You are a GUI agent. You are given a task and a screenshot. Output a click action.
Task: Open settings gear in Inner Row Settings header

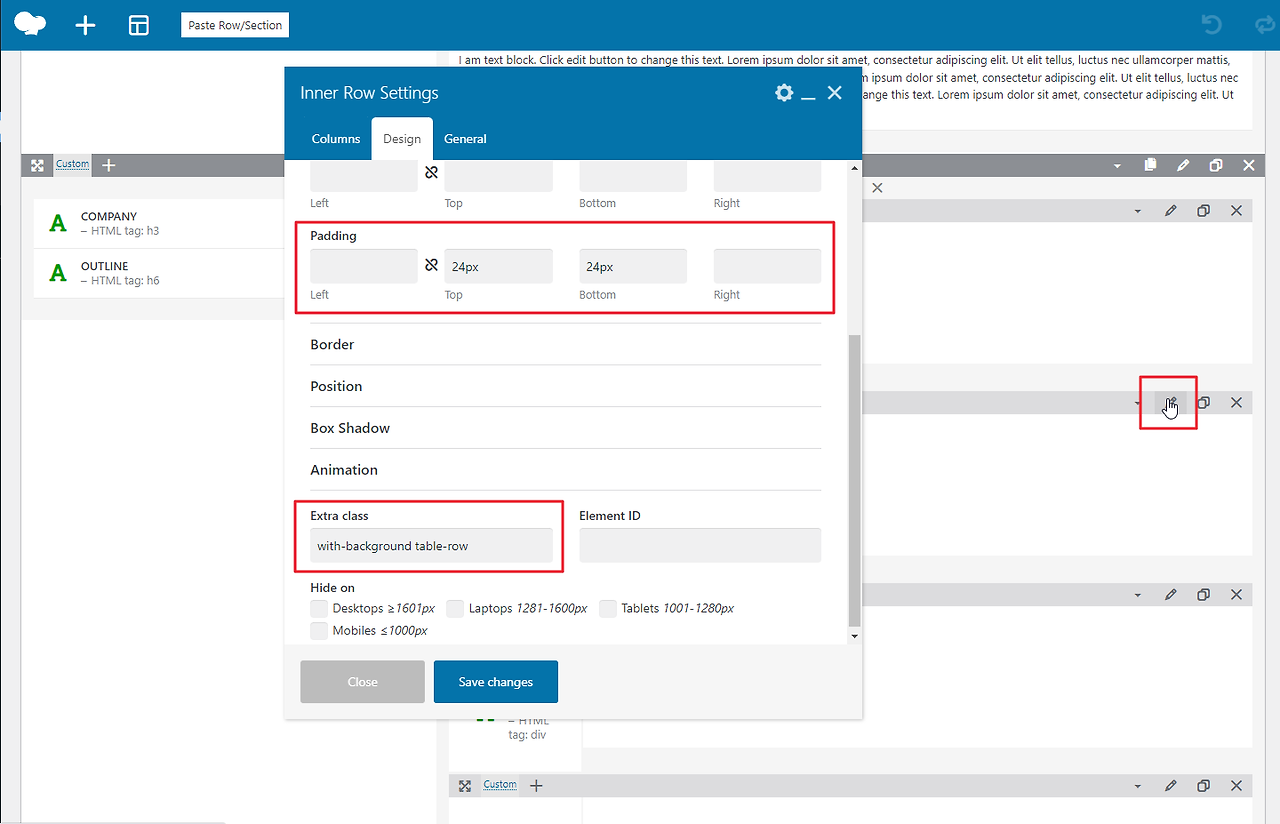(784, 93)
